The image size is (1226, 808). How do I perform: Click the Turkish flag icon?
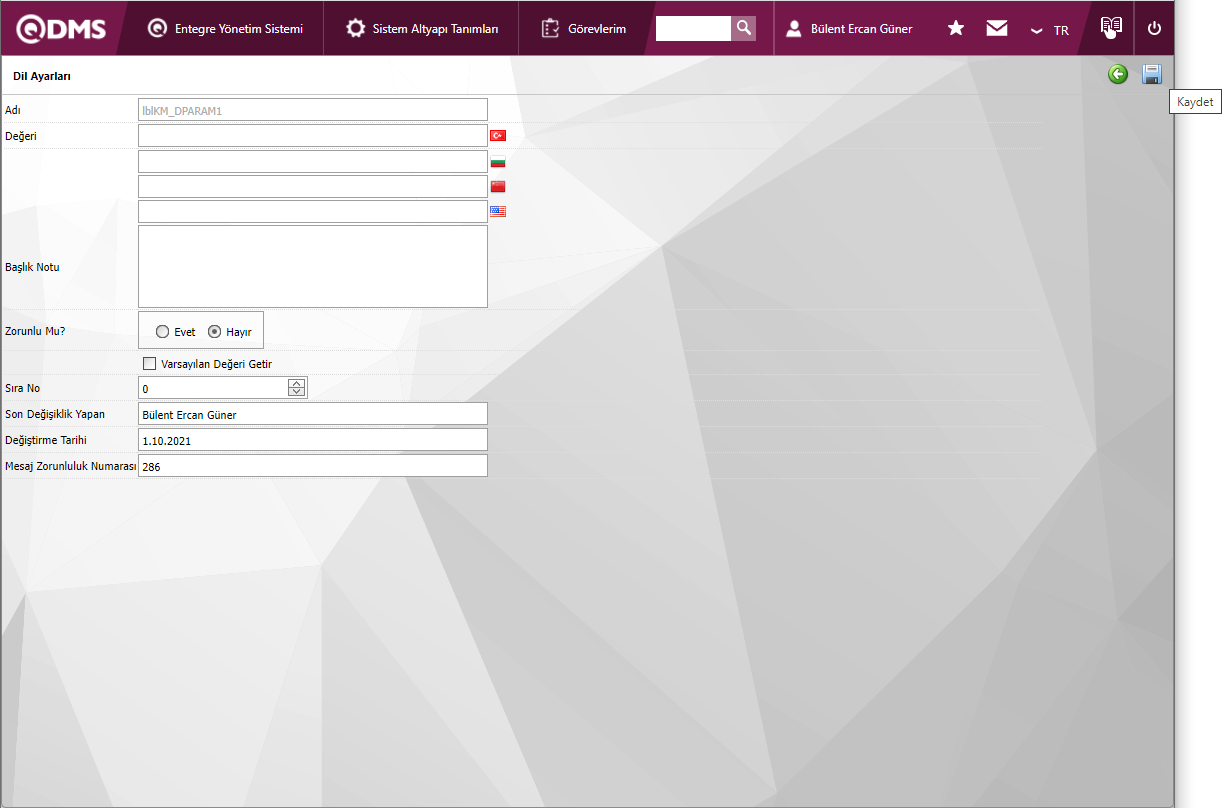click(498, 135)
